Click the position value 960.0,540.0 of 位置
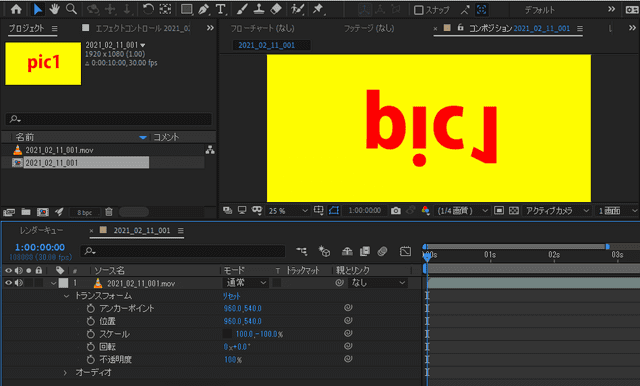640x386 pixels. (242, 321)
